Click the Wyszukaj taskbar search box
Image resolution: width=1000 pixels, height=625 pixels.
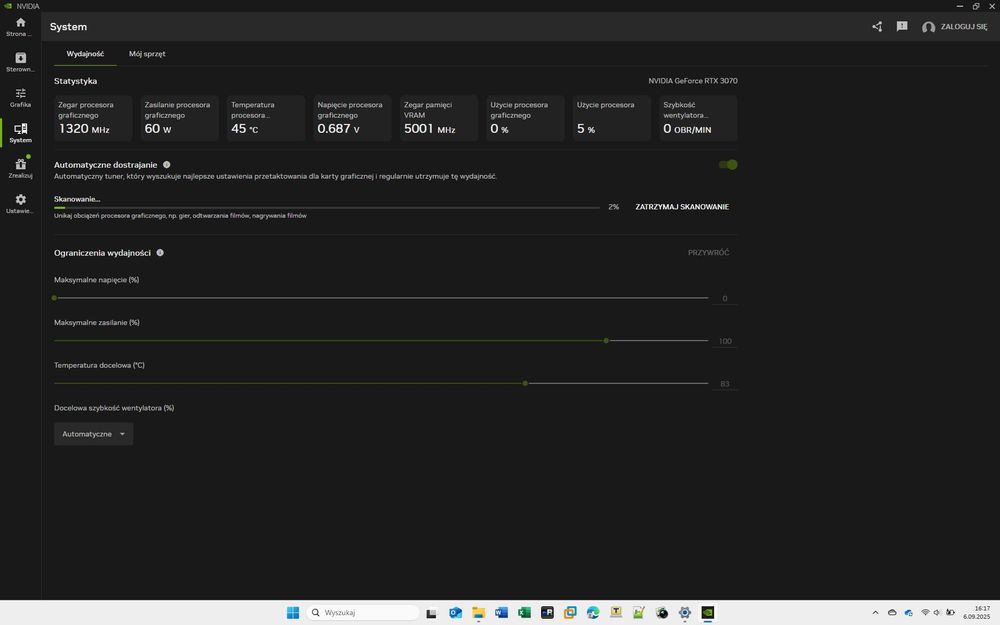tap(362, 613)
